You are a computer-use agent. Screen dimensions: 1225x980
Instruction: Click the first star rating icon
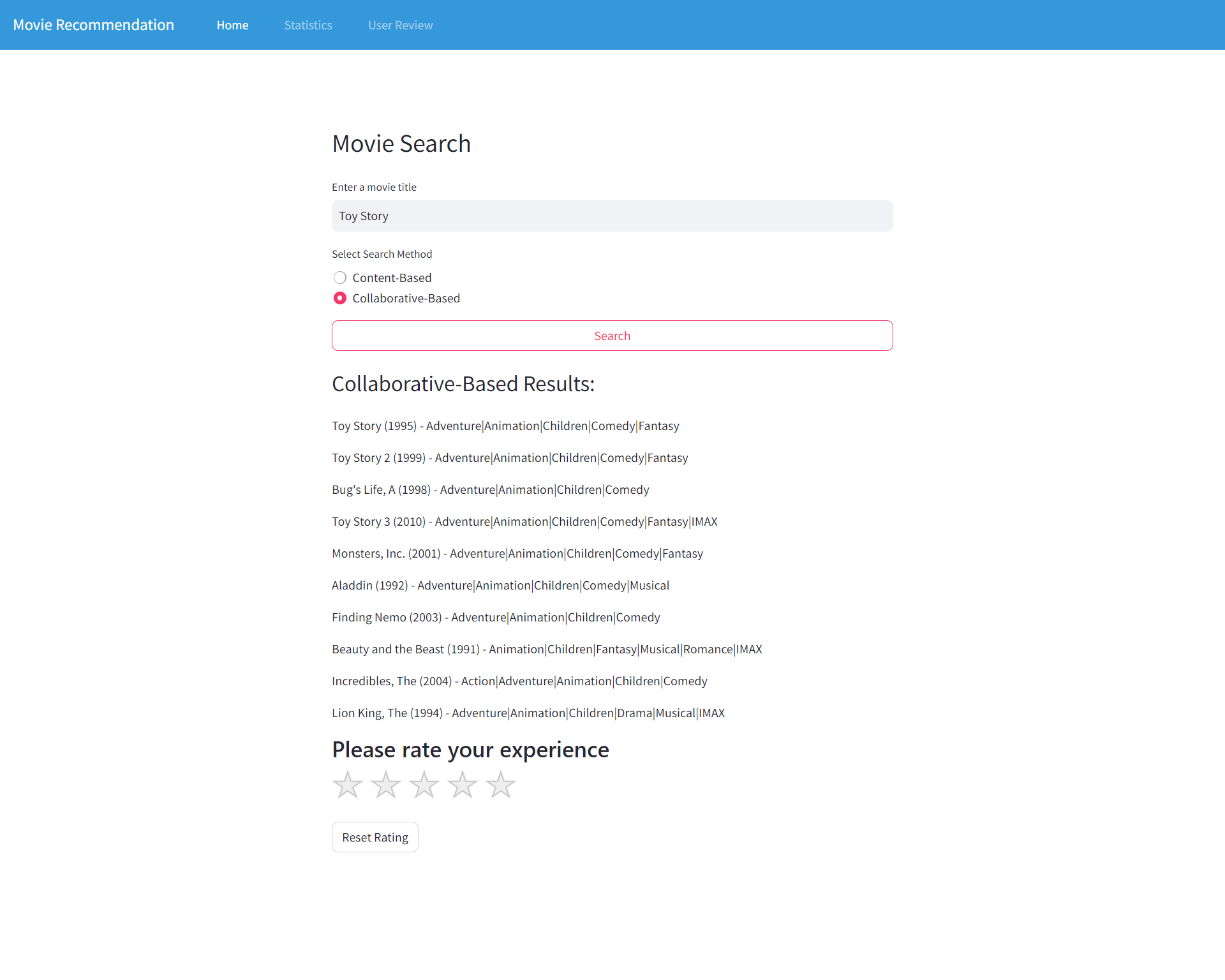tap(348, 785)
